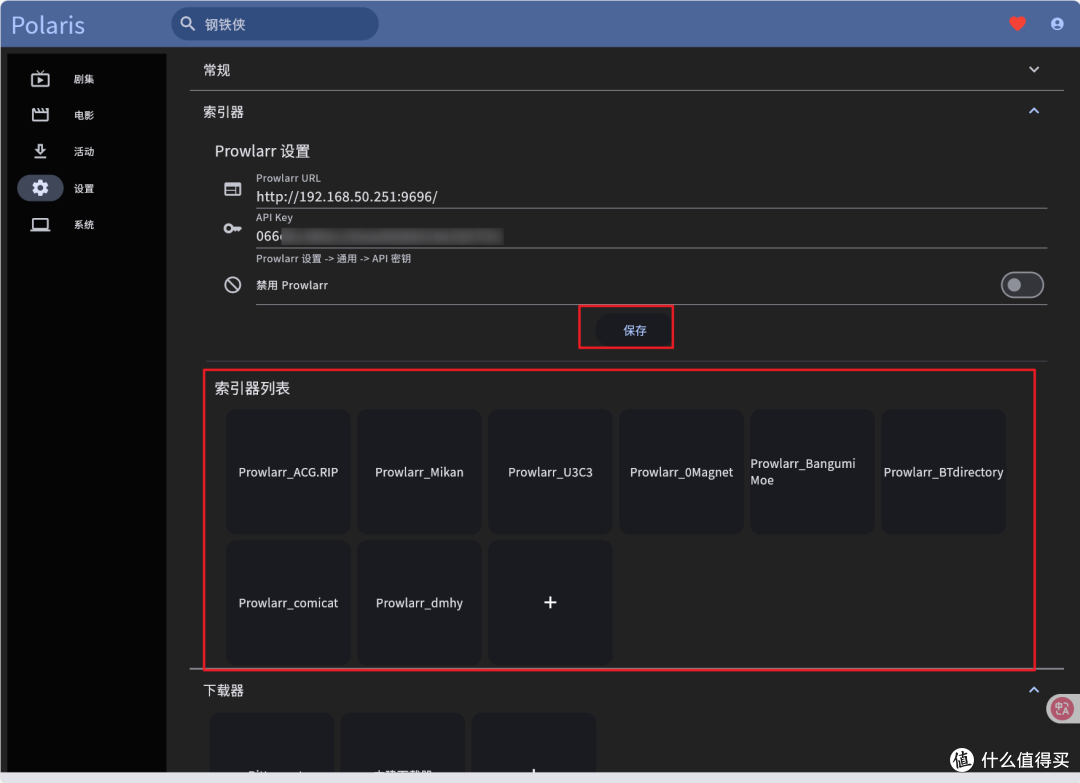Viewport: 1080px width, 783px height.
Task: Click the 常规 section header text
Action: point(216,70)
